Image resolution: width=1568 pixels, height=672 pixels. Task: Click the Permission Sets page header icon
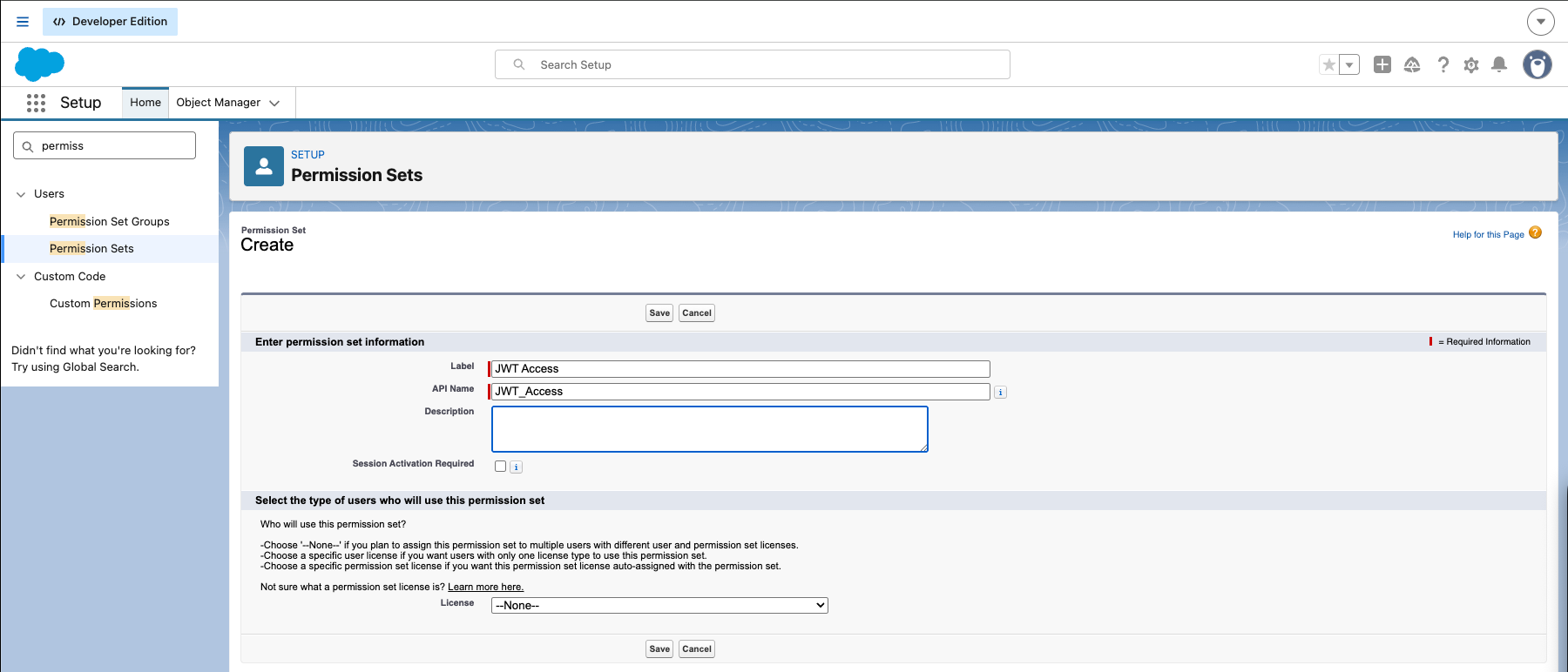tap(264, 166)
